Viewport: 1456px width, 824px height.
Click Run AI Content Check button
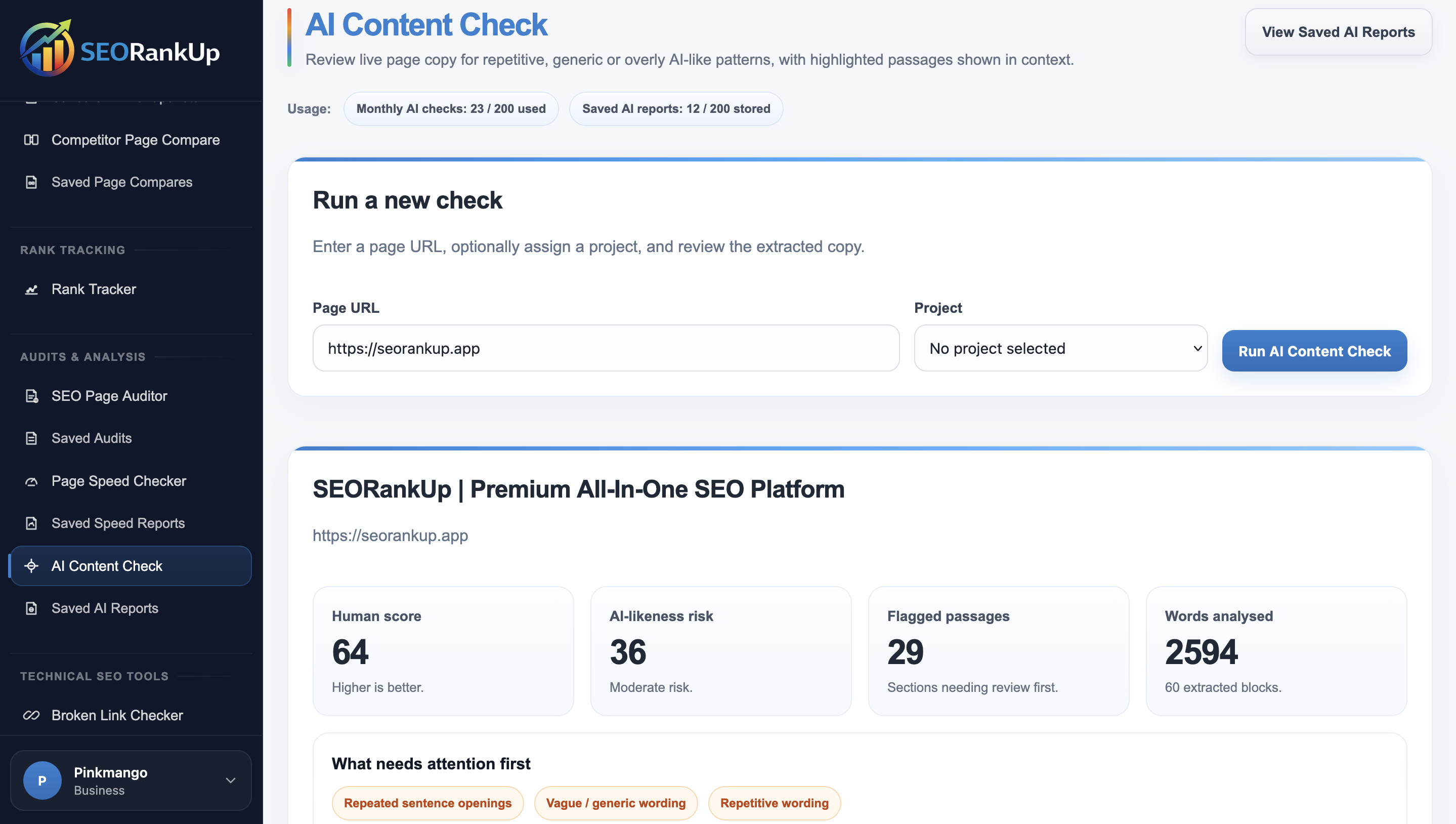[1314, 351]
